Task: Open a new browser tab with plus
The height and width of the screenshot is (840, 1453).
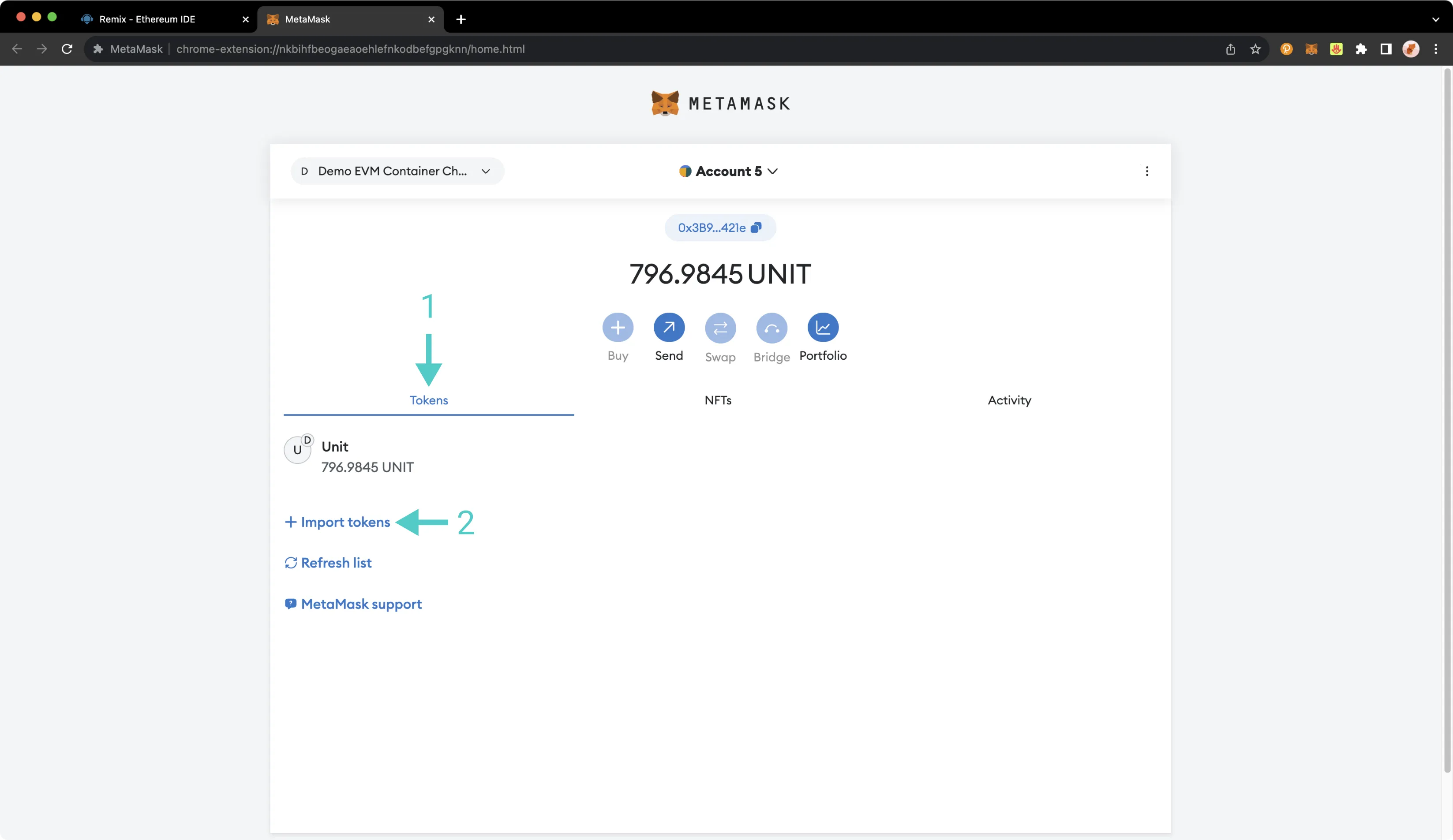Action: coord(461,19)
